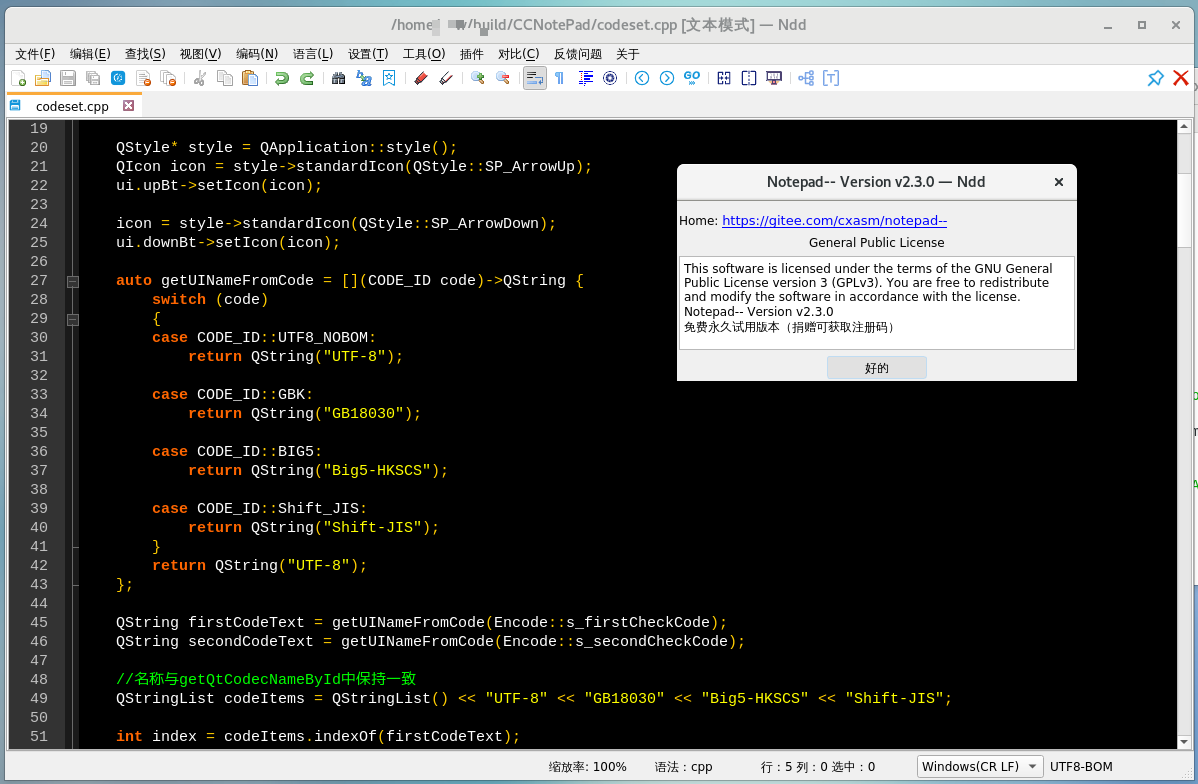Cut the selected text
Viewport: 1198px width, 784px height.
pos(198,77)
